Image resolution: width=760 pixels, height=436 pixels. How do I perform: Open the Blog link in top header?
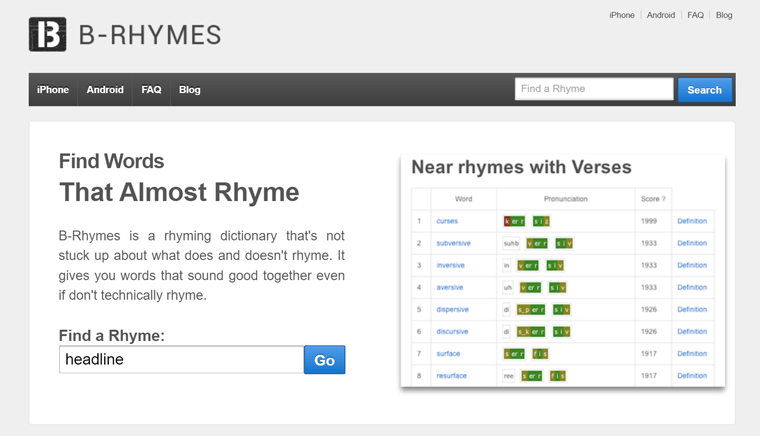[x=724, y=15]
